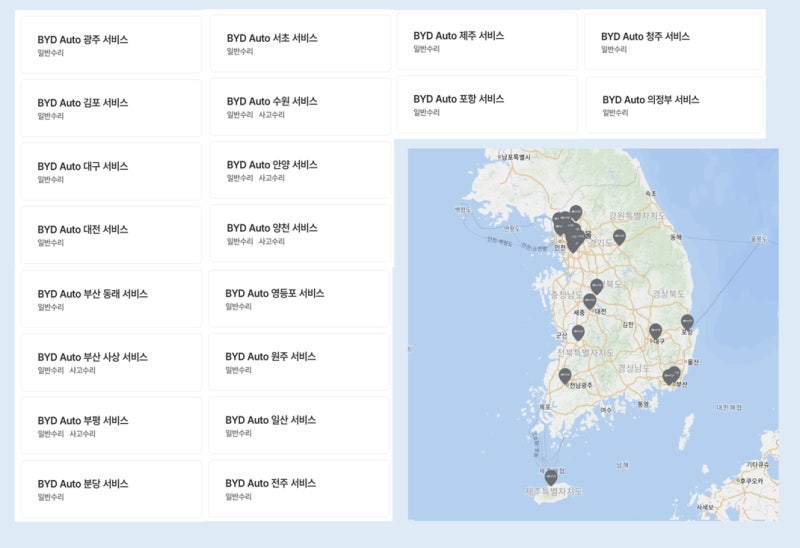Open the BYD Auto 서초 서비스 card
This screenshot has height=548, width=800.
[301, 43]
